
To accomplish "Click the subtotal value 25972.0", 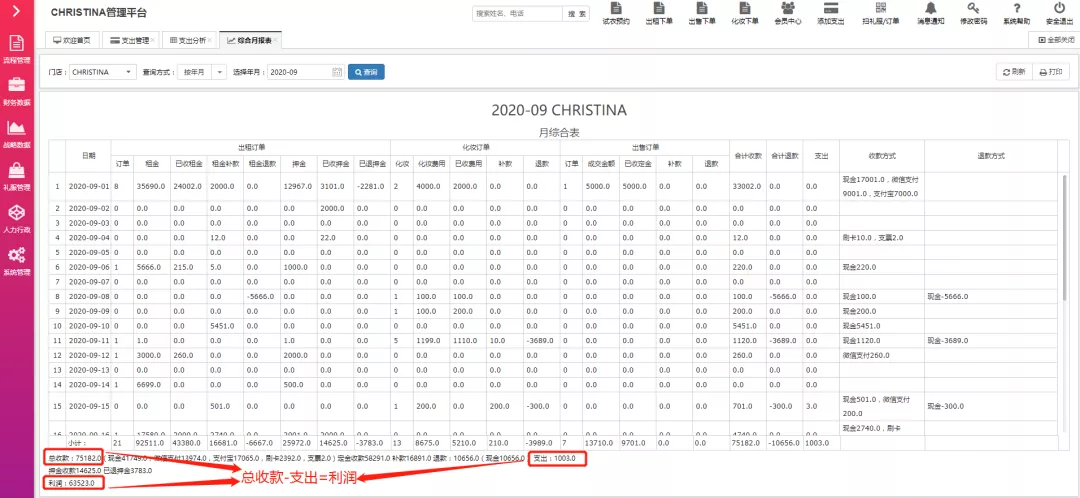I will point(299,442).
